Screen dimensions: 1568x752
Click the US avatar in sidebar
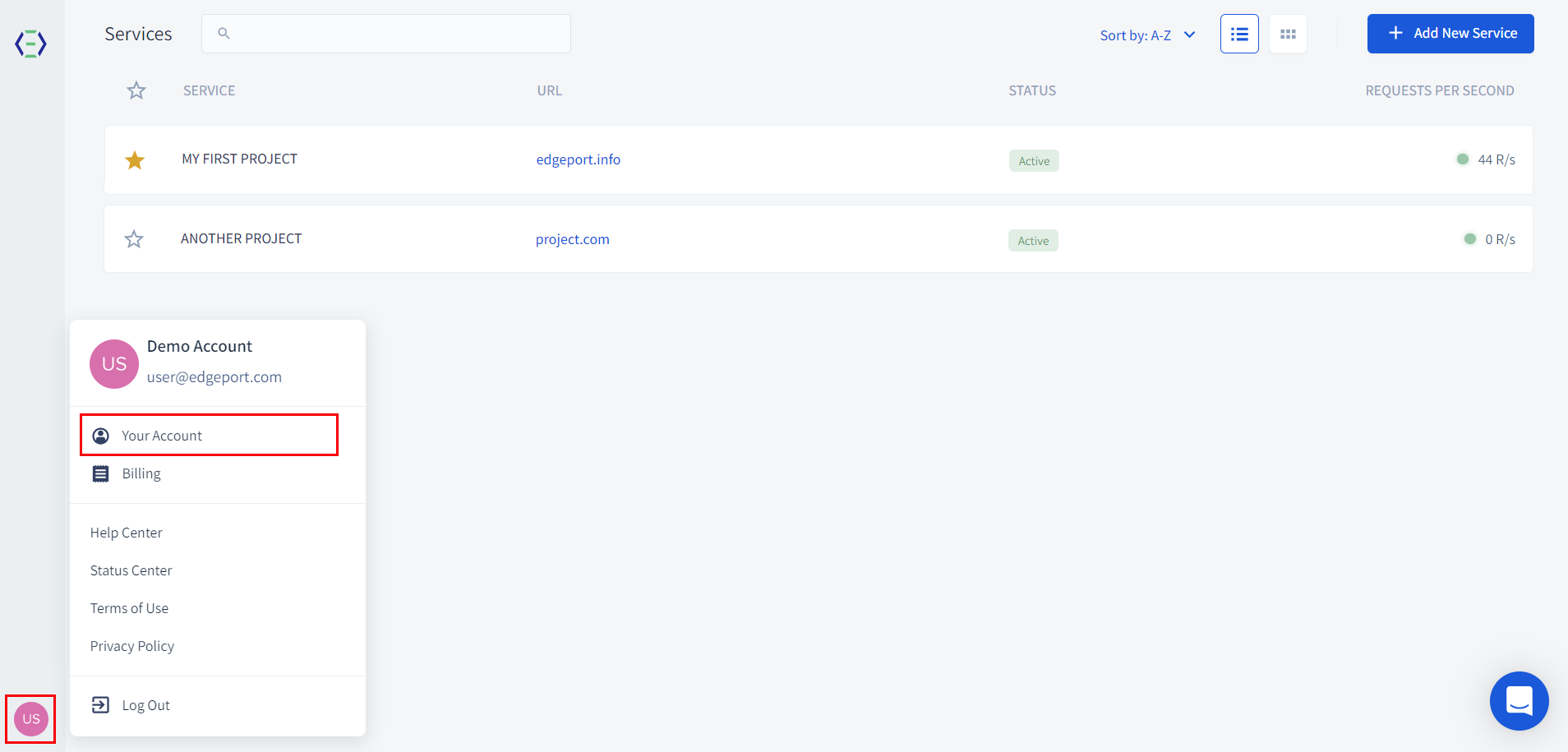[x=31, y=719]
